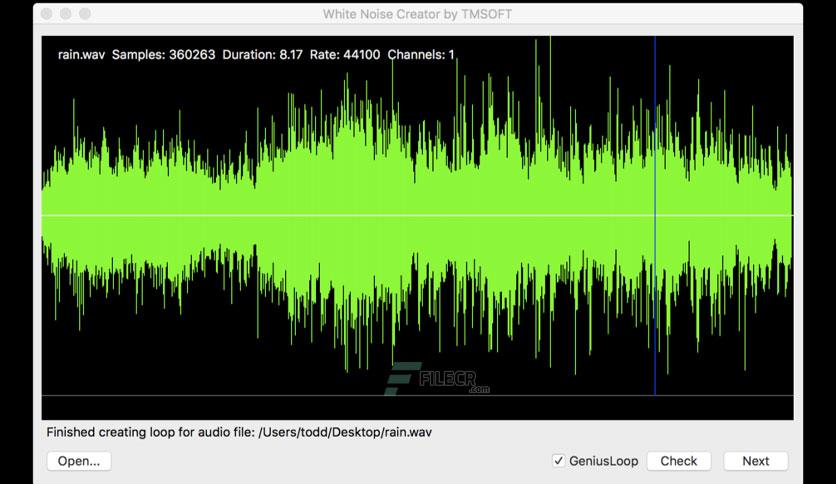
Task: Click the Channels: 1 readout
Action: 421,54
